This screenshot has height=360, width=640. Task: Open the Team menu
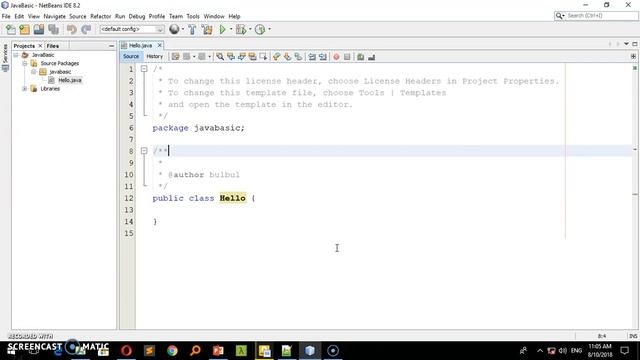176,16
